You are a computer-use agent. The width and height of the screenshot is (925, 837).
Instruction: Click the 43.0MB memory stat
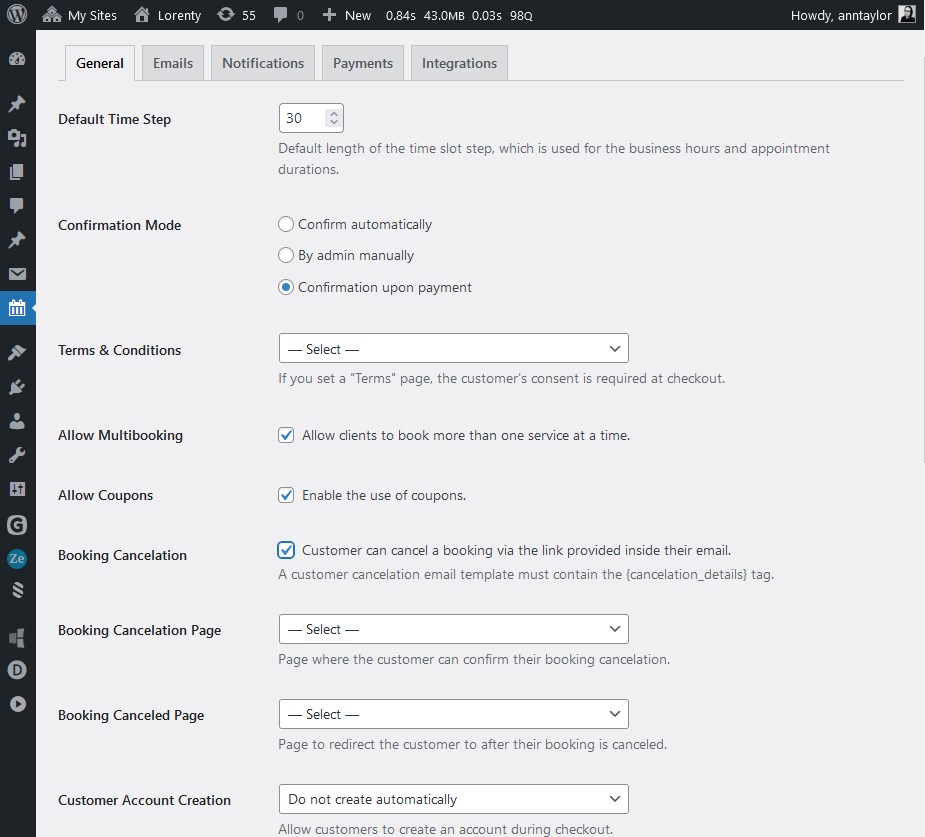coord(444,15)
